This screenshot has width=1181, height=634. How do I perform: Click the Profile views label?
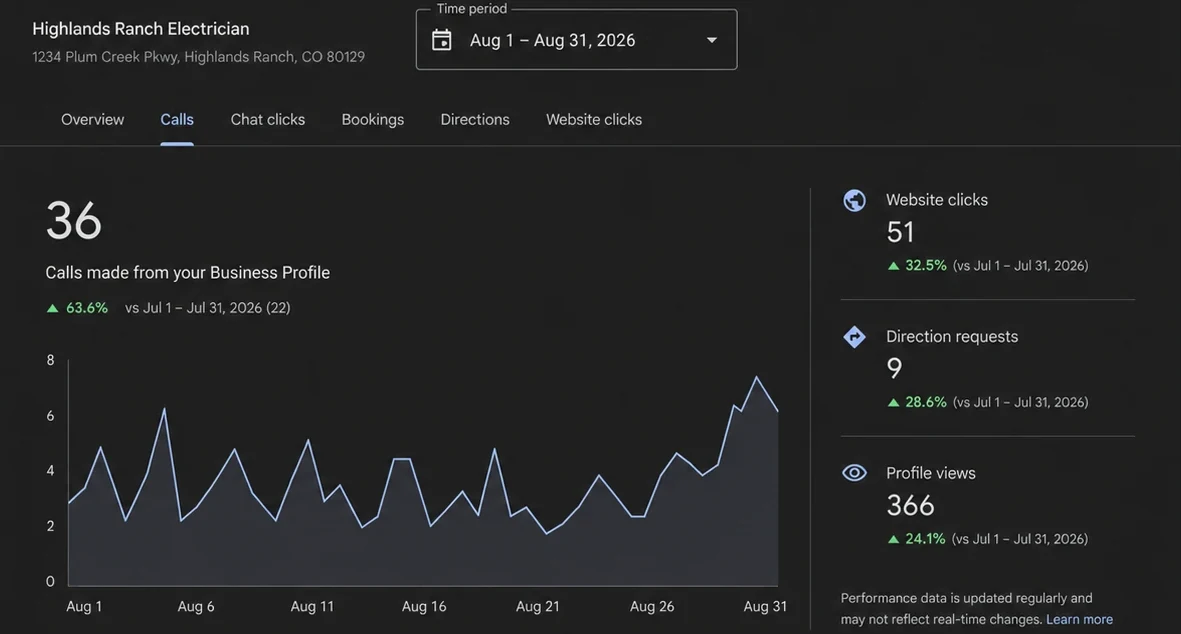pyautogui.click(x=931, y=473)
